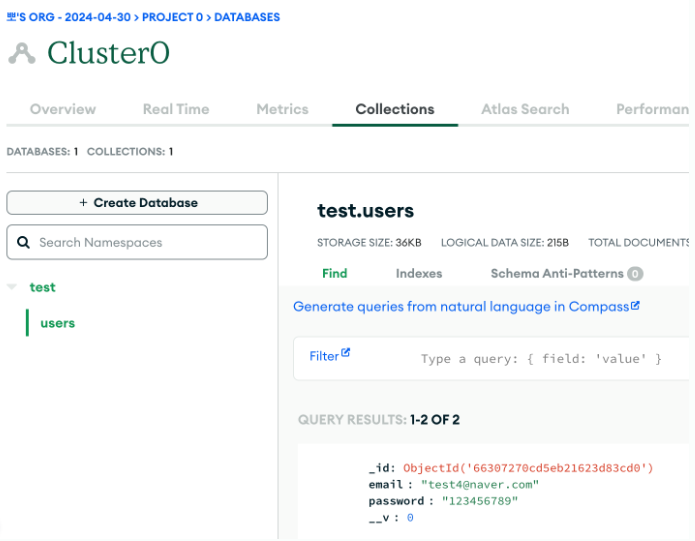Open the Overview tab
695x541 pixels.
click(62, 109)
